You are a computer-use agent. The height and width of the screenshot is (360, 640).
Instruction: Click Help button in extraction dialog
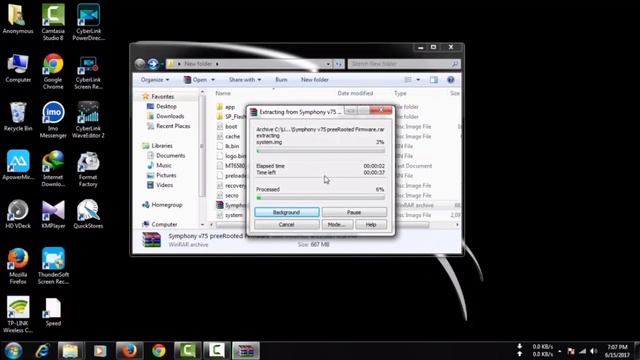click(x=371, y=224)
